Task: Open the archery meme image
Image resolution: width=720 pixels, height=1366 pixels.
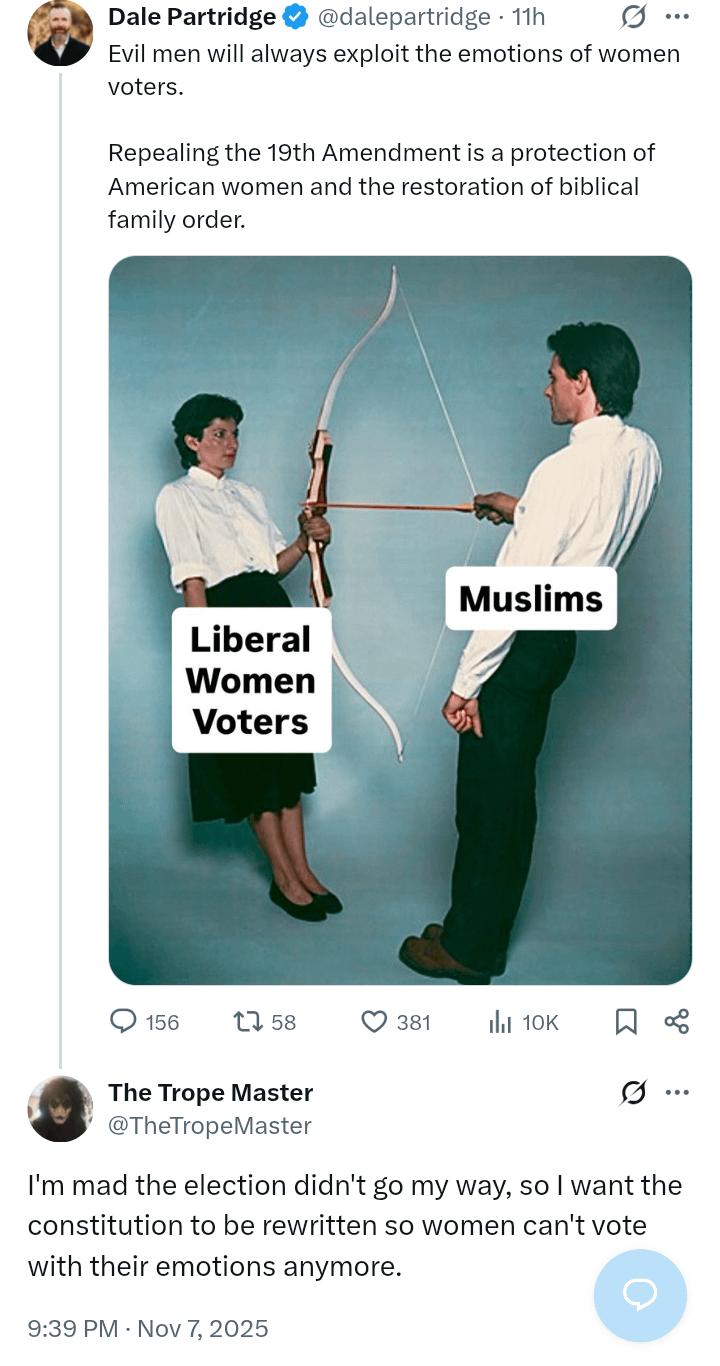Action: (x=400, y=620)
